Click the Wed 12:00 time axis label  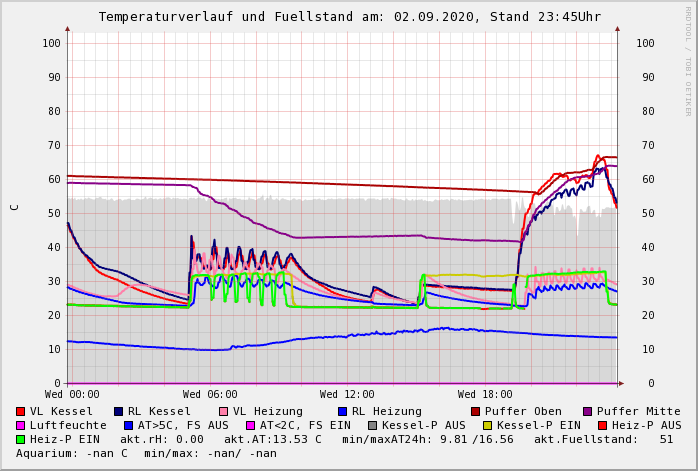(347, 395)
